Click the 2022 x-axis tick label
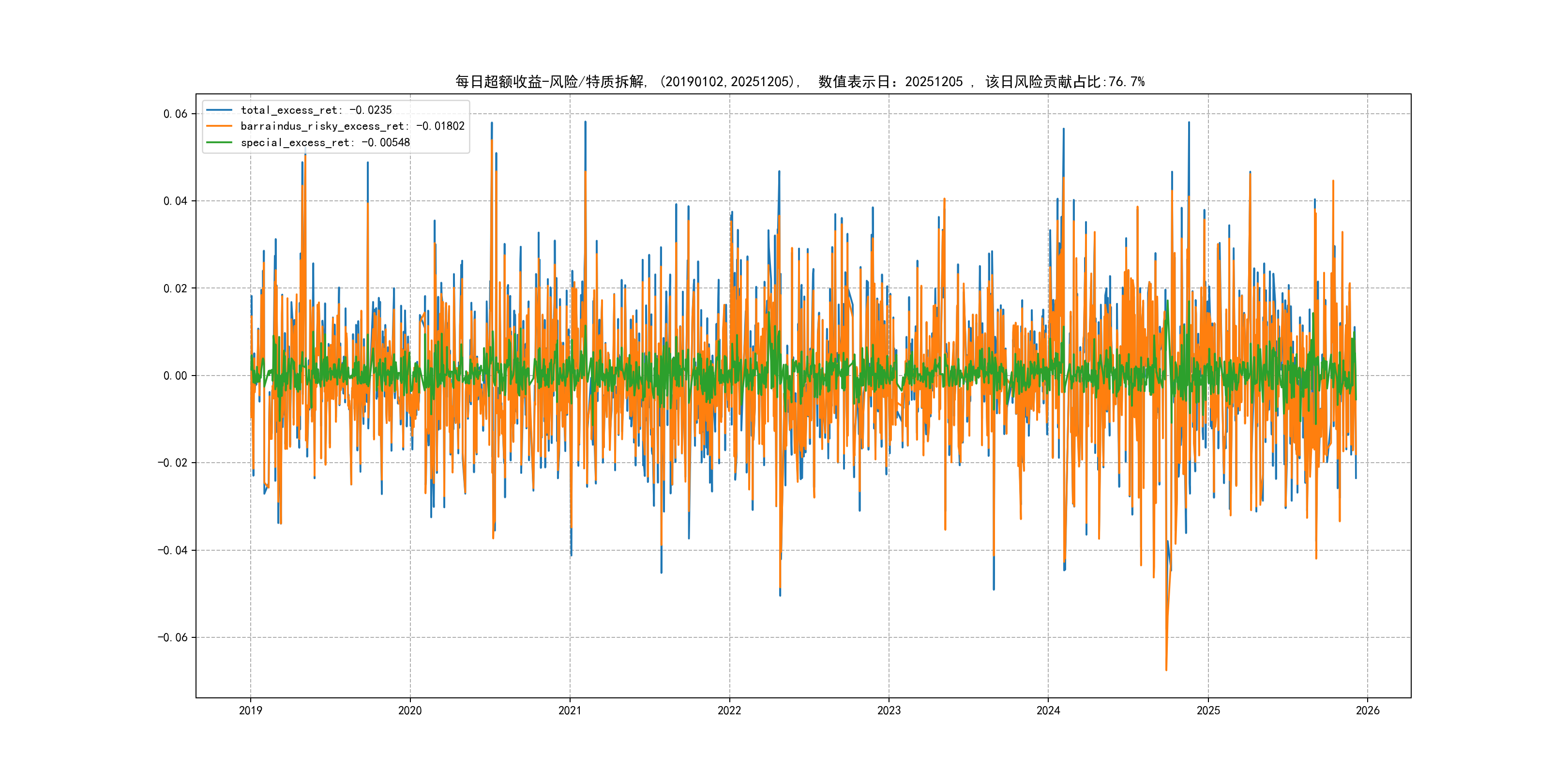Viewport: 1568px width, 784px height. 729,710
